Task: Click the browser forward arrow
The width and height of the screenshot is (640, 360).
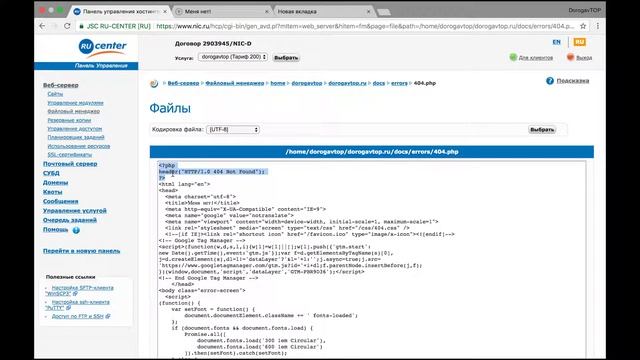Action: 55,26
